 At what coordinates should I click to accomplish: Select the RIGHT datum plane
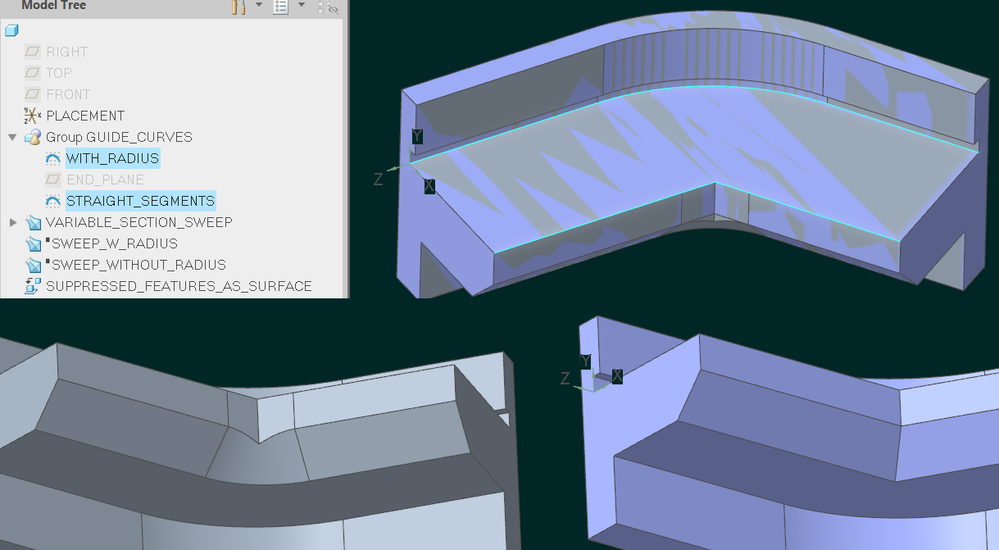click(x=66, y=52)
